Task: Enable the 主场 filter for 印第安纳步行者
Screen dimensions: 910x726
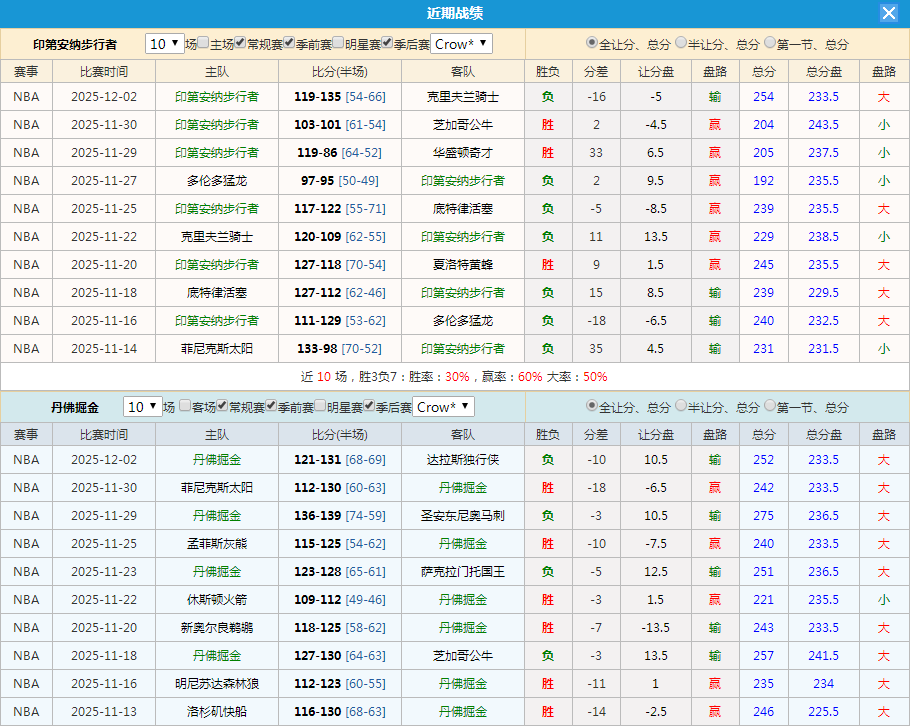Action: [204, 44]
